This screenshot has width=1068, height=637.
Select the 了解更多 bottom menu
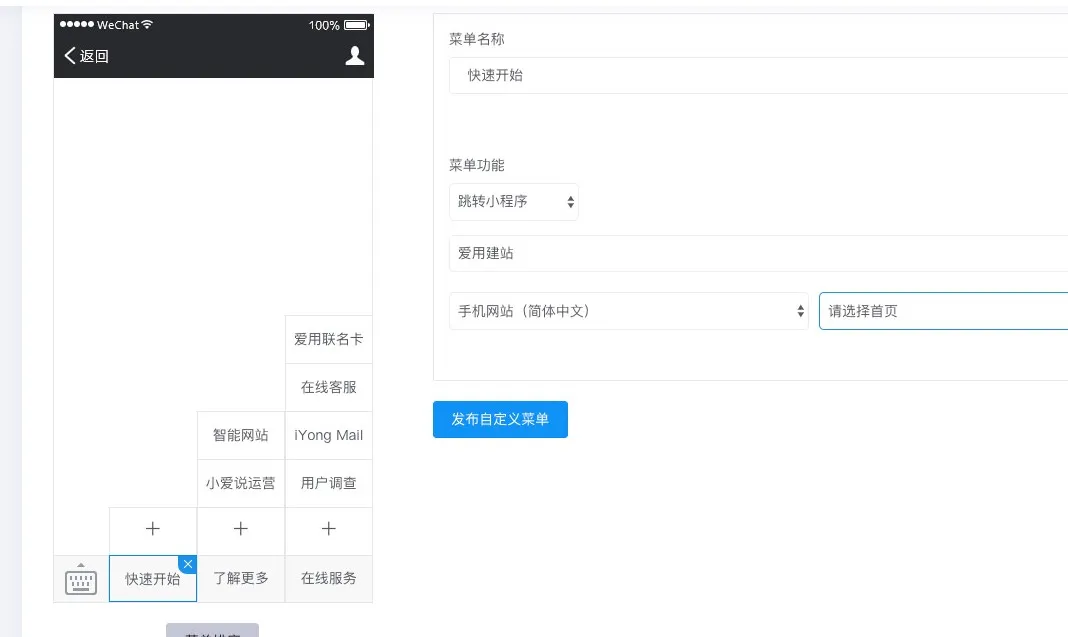[x=240, y=579]
